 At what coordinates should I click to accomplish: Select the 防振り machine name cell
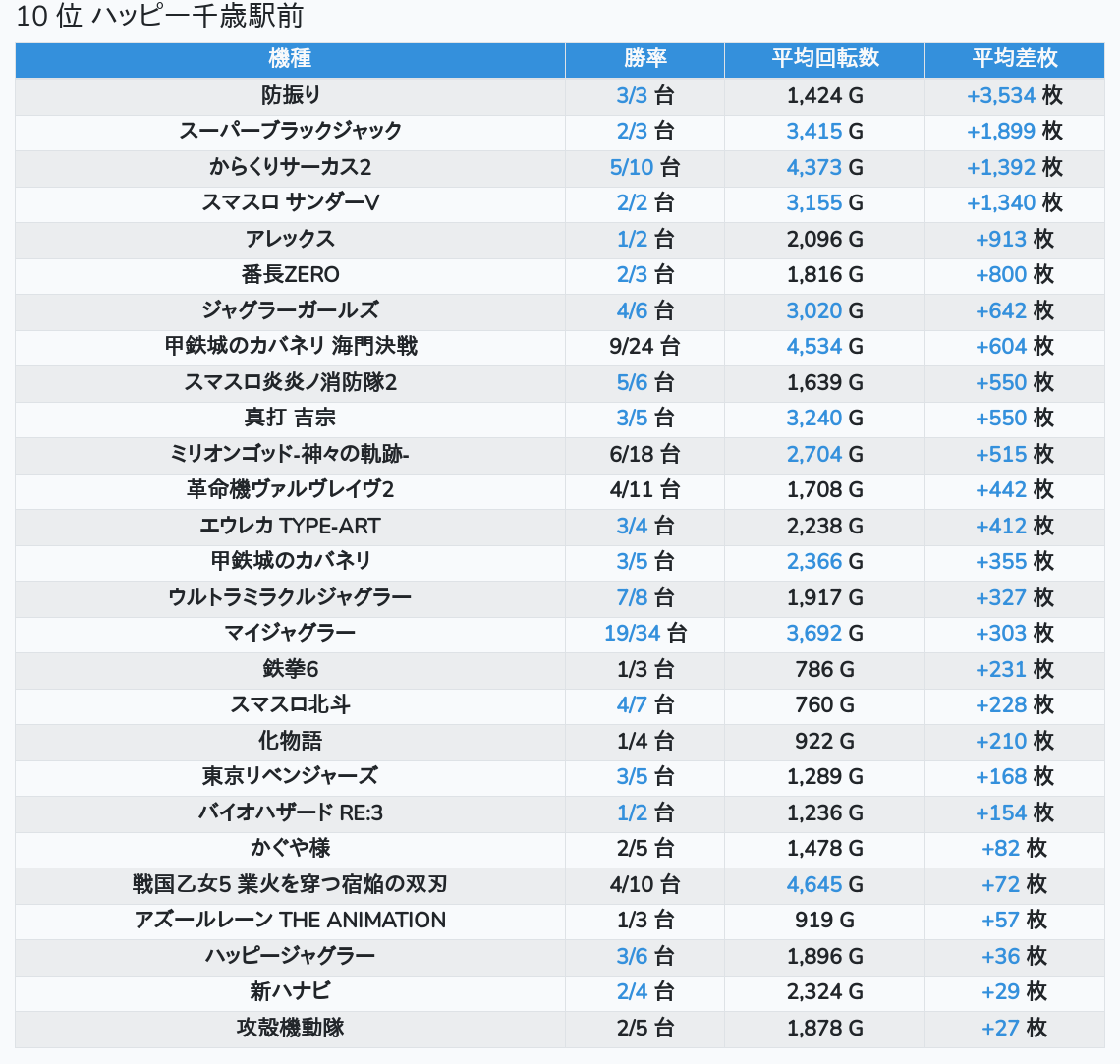click(290, 95)
